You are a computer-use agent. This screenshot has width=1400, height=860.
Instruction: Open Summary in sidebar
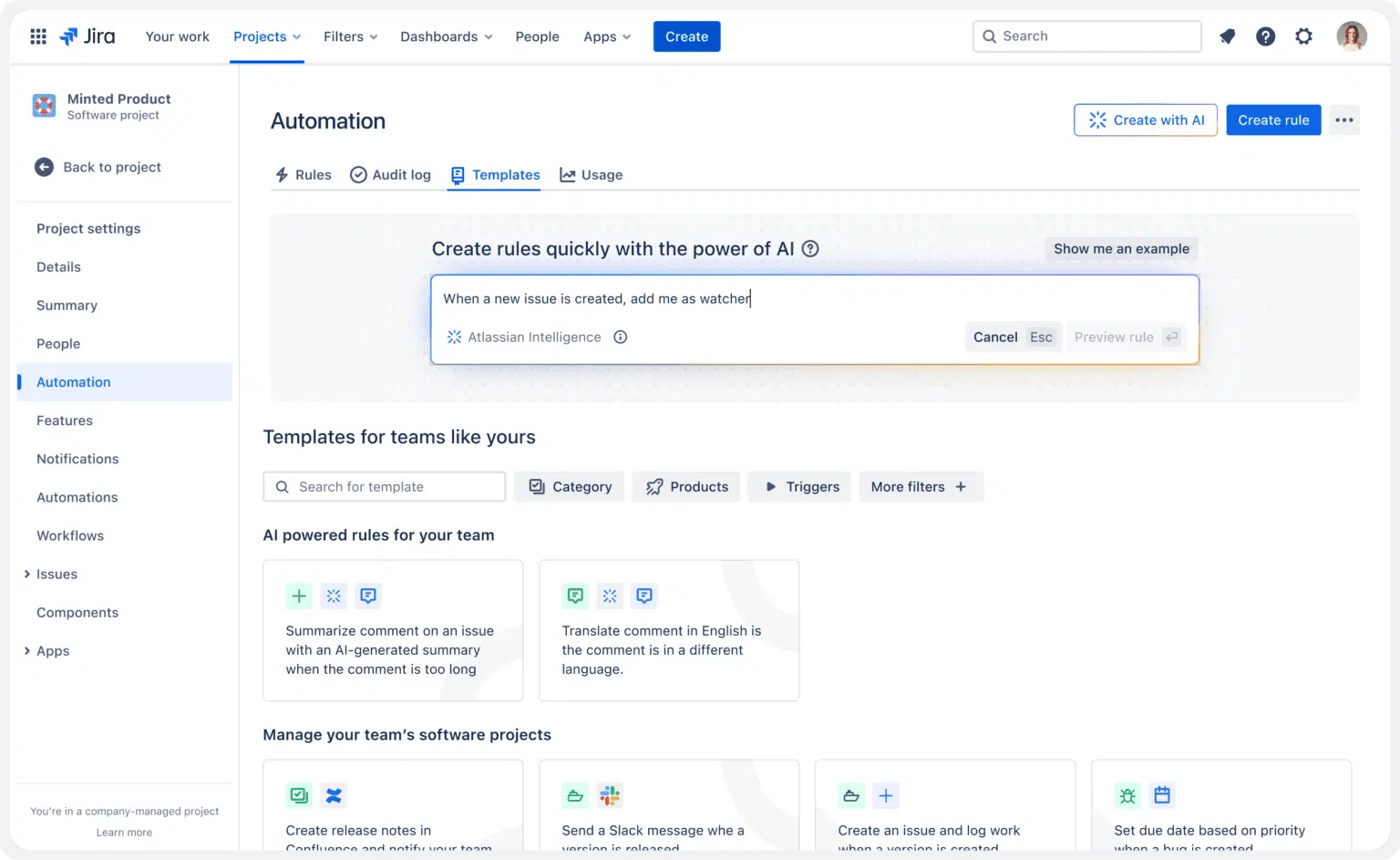tap(67, 306)
